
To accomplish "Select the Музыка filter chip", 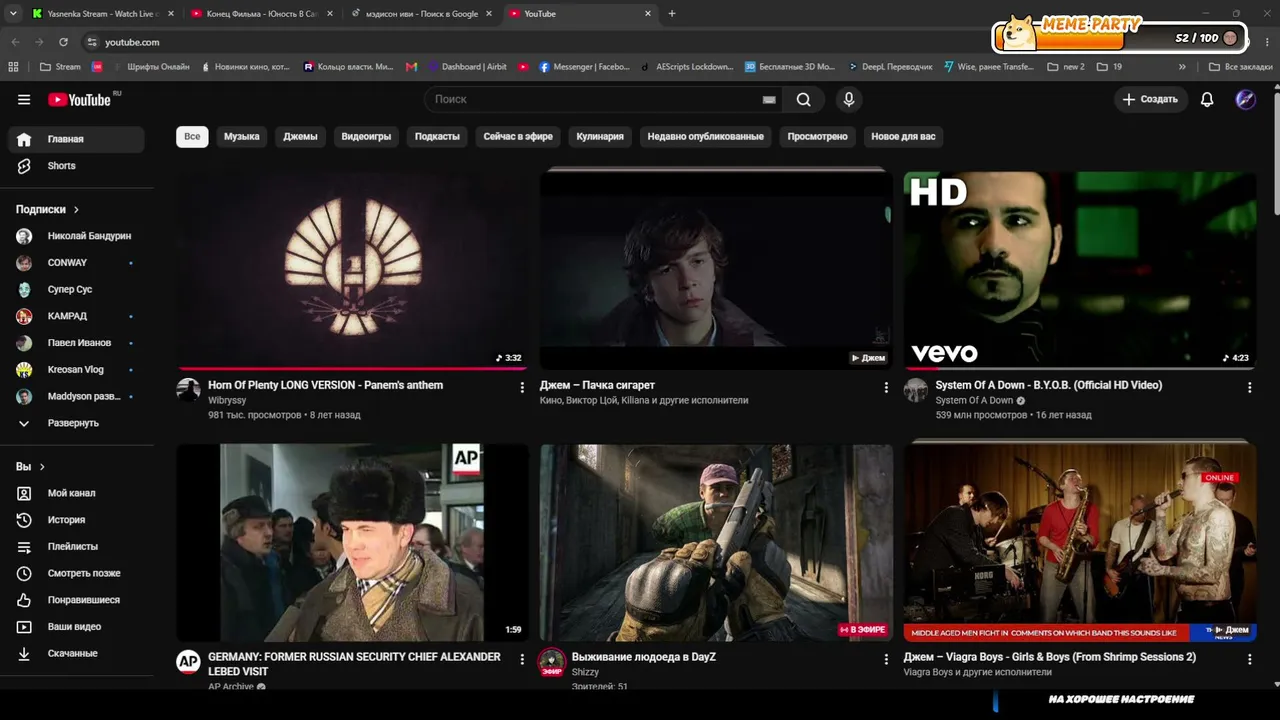I will 242,137.
